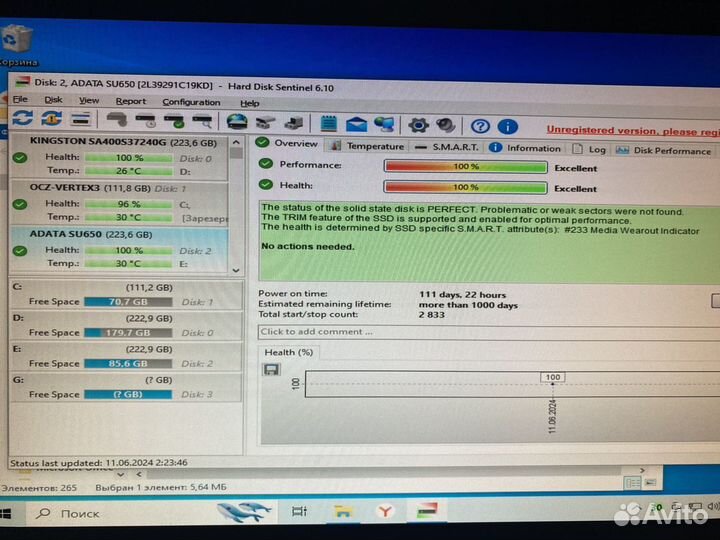Switch to the Disk Performance tab
The height and width of the screenshot is (540, 720).
[663, 150]
